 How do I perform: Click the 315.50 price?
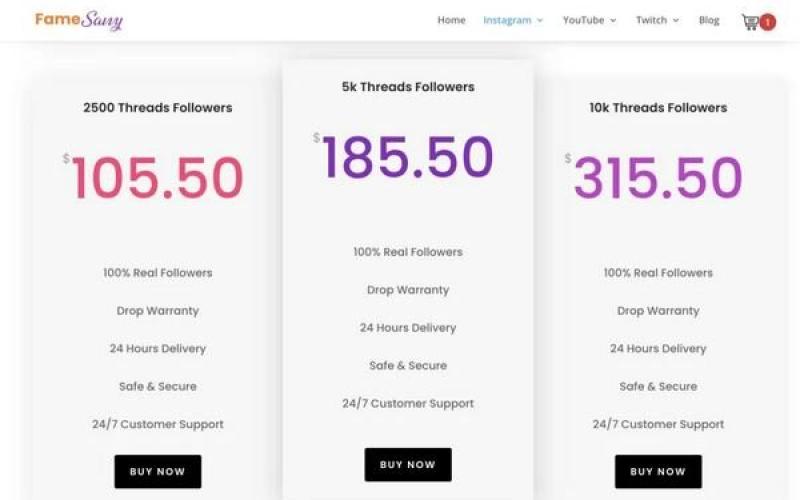[x=658, y=178]
